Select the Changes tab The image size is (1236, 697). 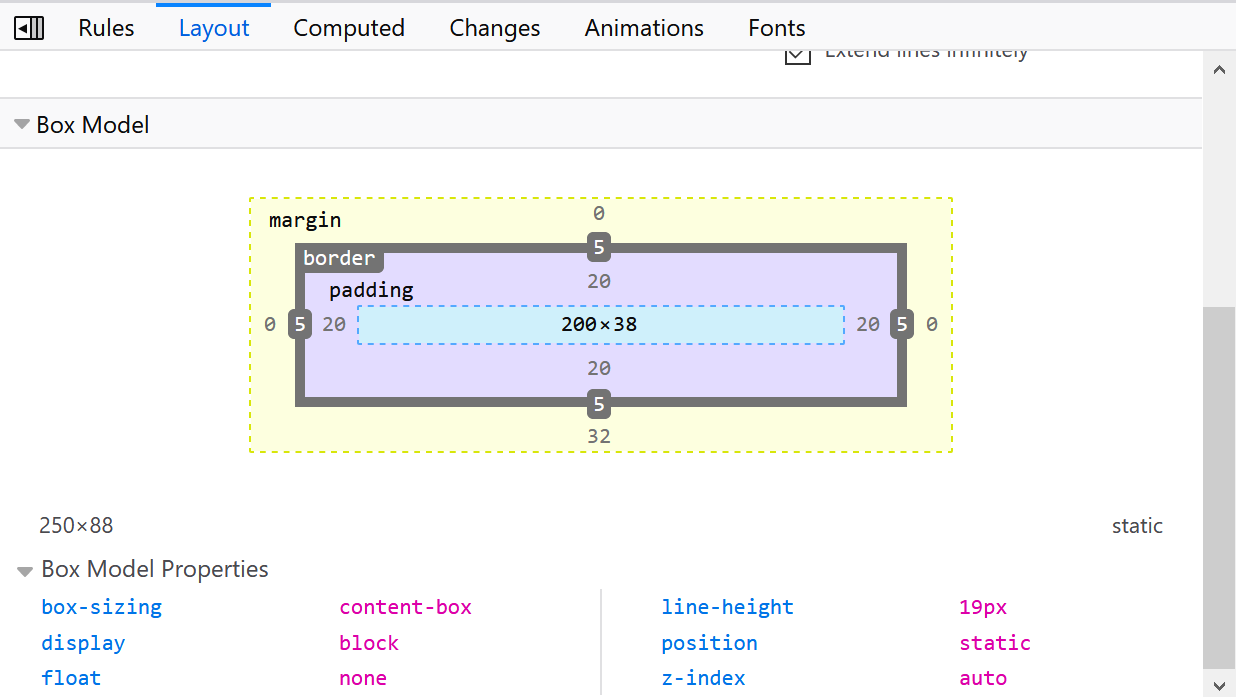[495, 28]
